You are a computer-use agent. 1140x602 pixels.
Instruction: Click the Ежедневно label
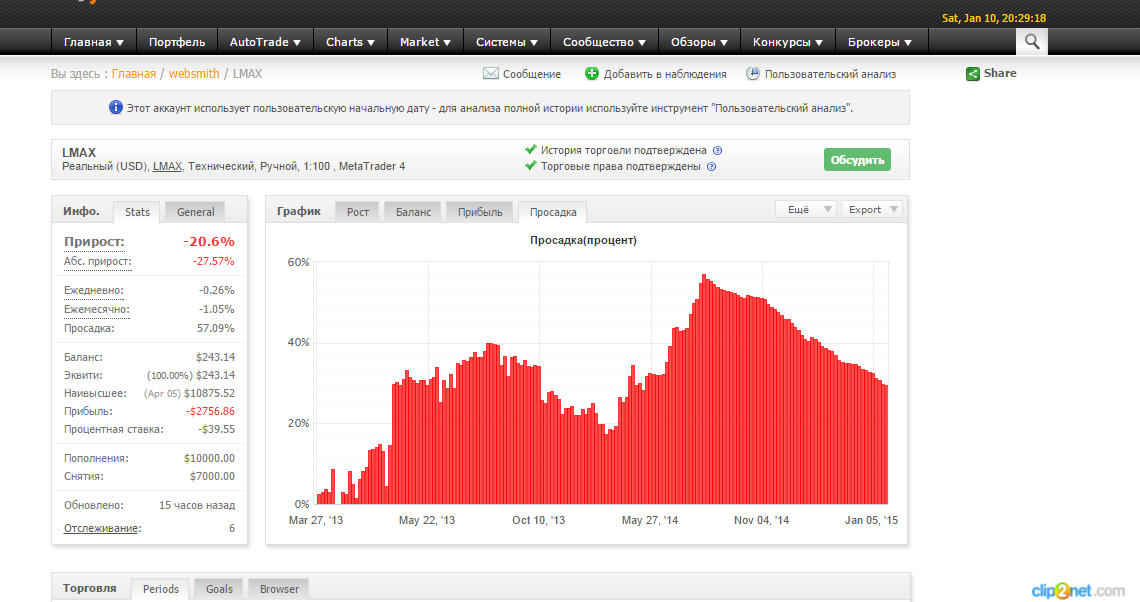click(94, 290)
